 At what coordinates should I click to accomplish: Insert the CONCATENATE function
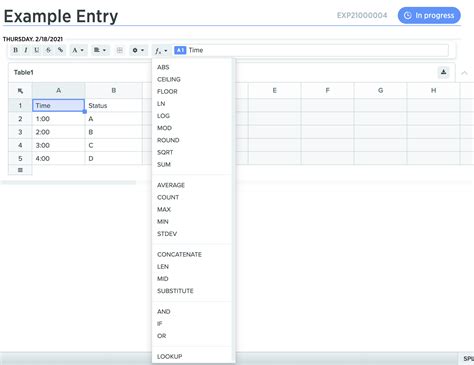[x=179, y=254]
